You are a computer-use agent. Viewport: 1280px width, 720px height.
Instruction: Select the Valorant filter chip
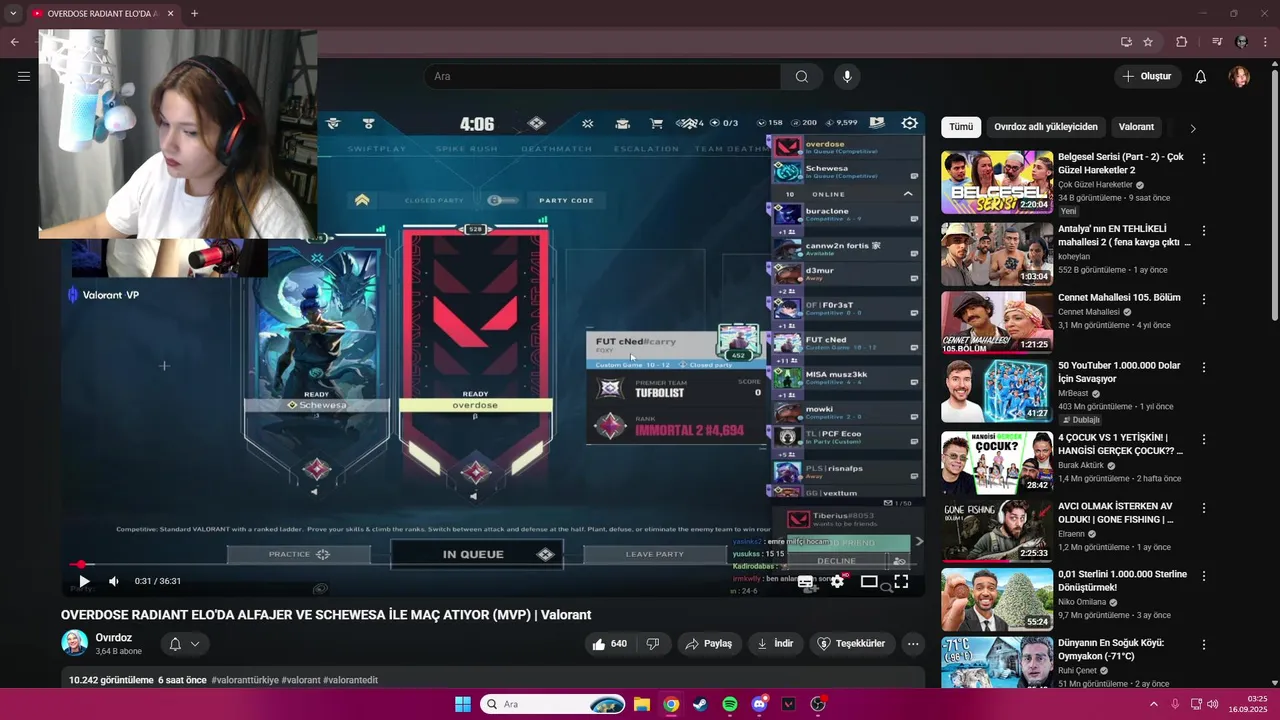(x=1136, y=127)
